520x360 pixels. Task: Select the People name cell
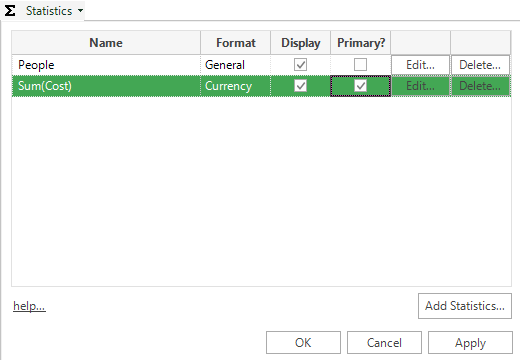[106, 65]
